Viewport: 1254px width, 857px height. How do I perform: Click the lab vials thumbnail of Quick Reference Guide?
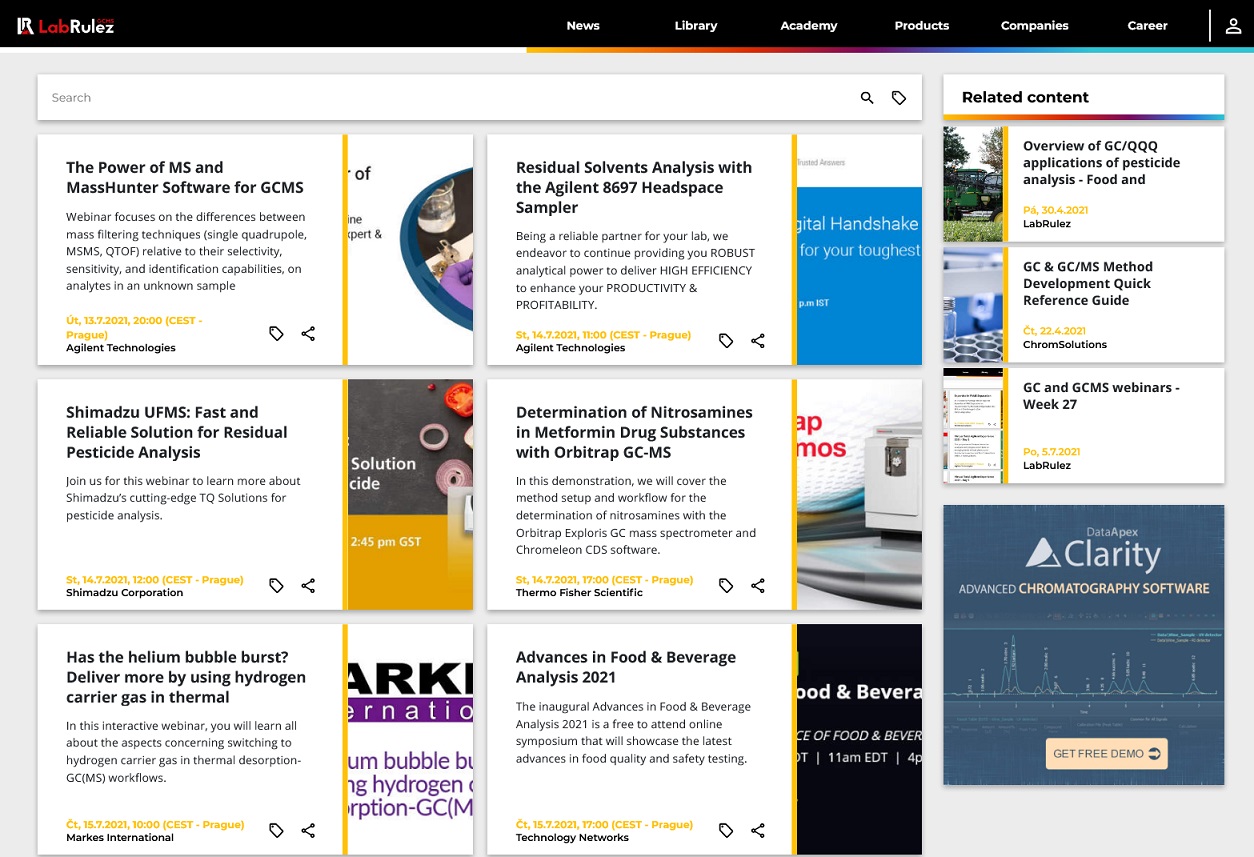[973, 305]
